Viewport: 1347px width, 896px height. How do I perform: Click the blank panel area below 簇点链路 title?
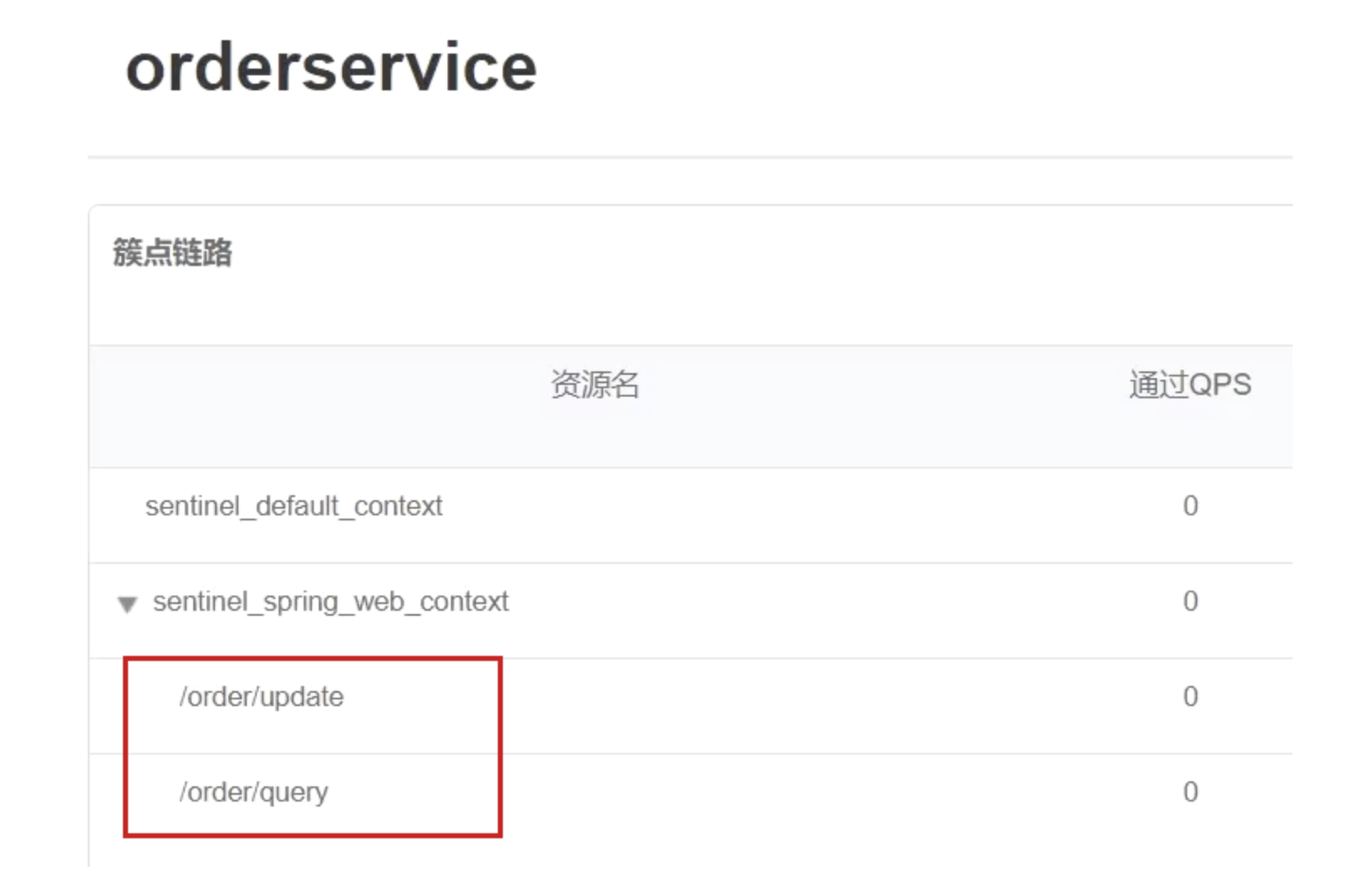[691, 310]
